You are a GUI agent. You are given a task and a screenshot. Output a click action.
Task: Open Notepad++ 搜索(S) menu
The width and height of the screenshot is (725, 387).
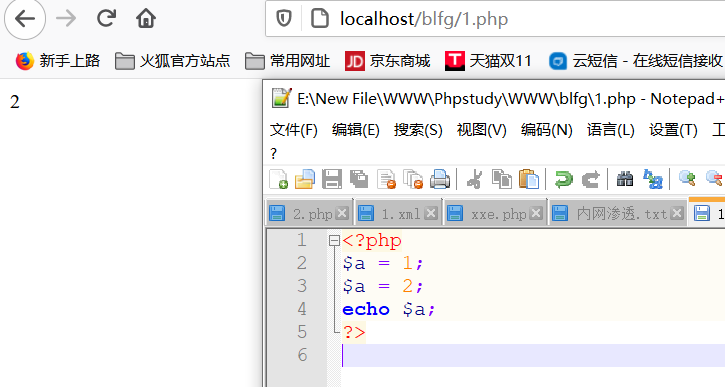418,130
